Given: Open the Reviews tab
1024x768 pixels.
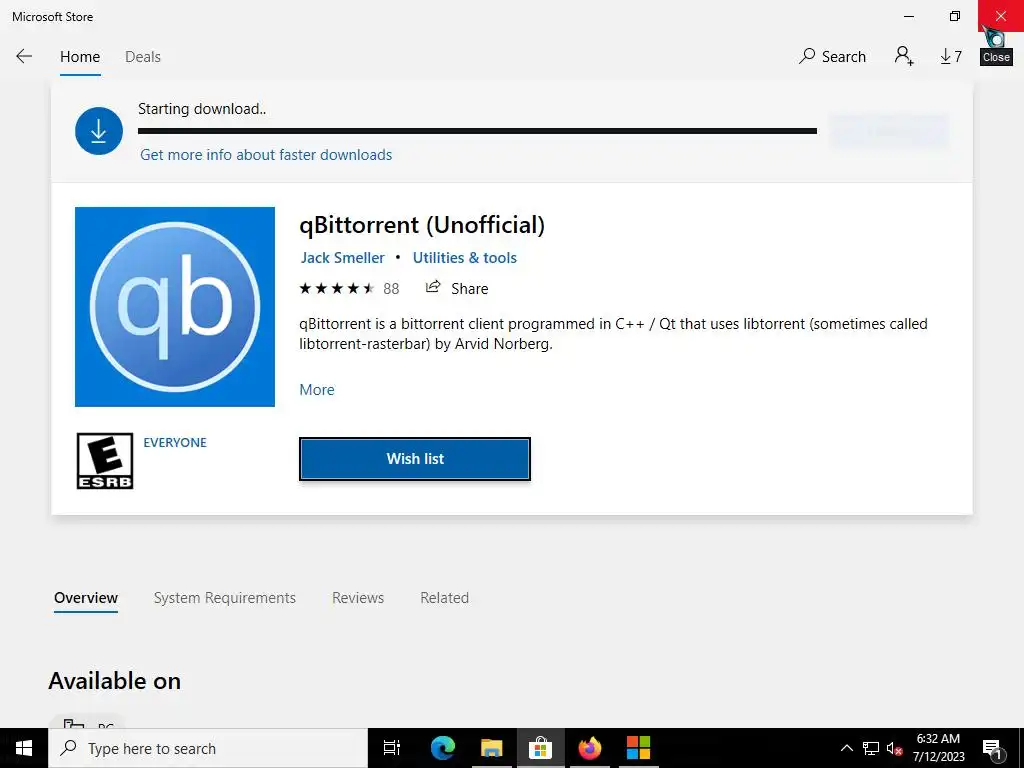Looking at the screenshot, I should click(358, 598).
